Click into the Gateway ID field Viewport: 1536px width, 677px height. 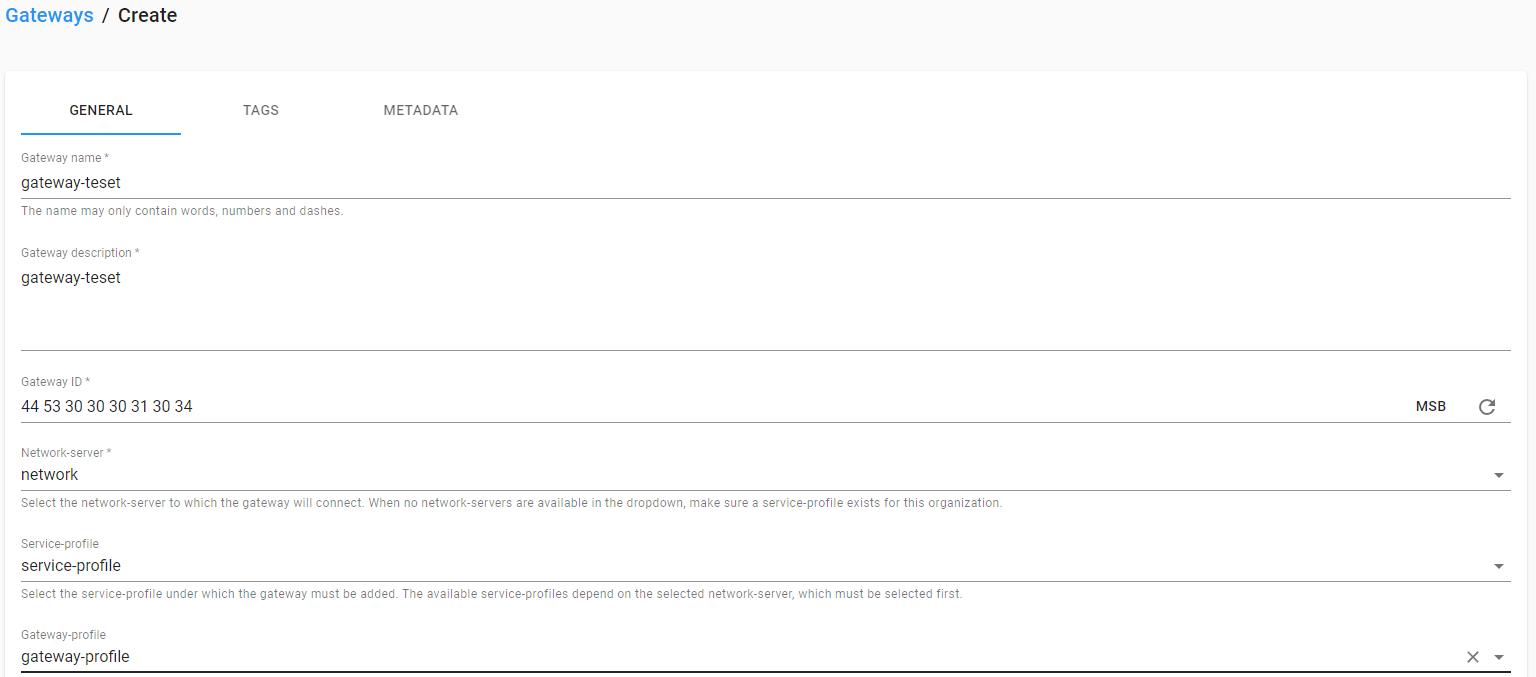coord(710,406)
